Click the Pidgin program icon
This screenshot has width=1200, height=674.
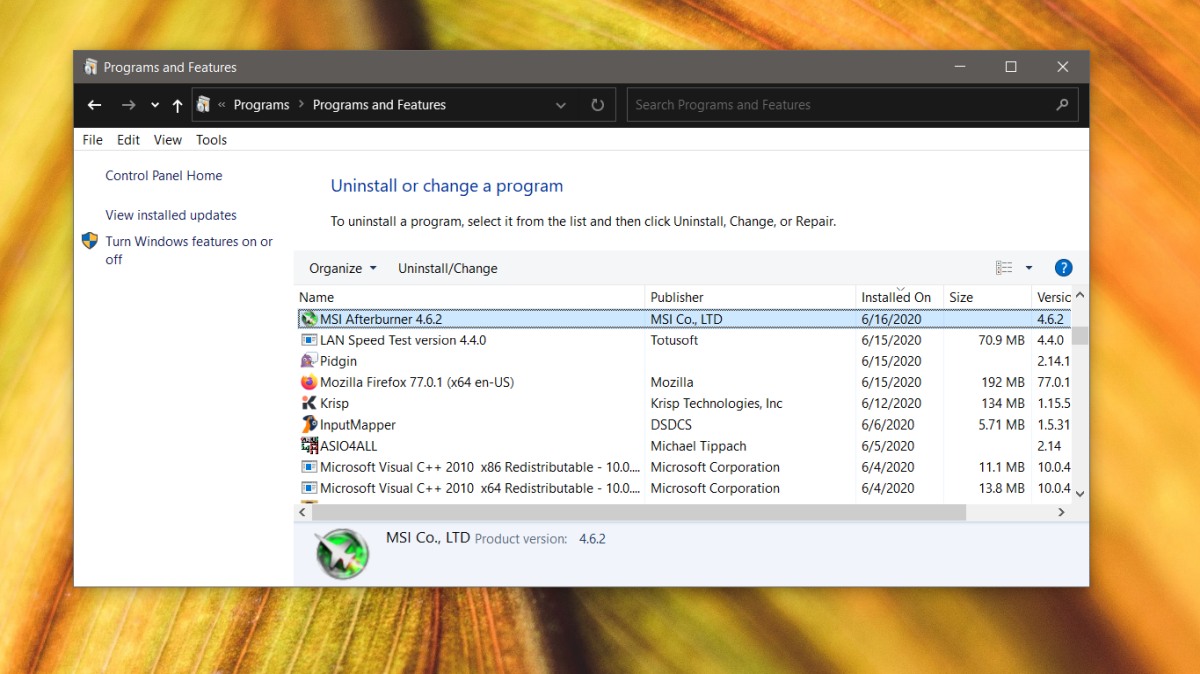pos(309,361)
